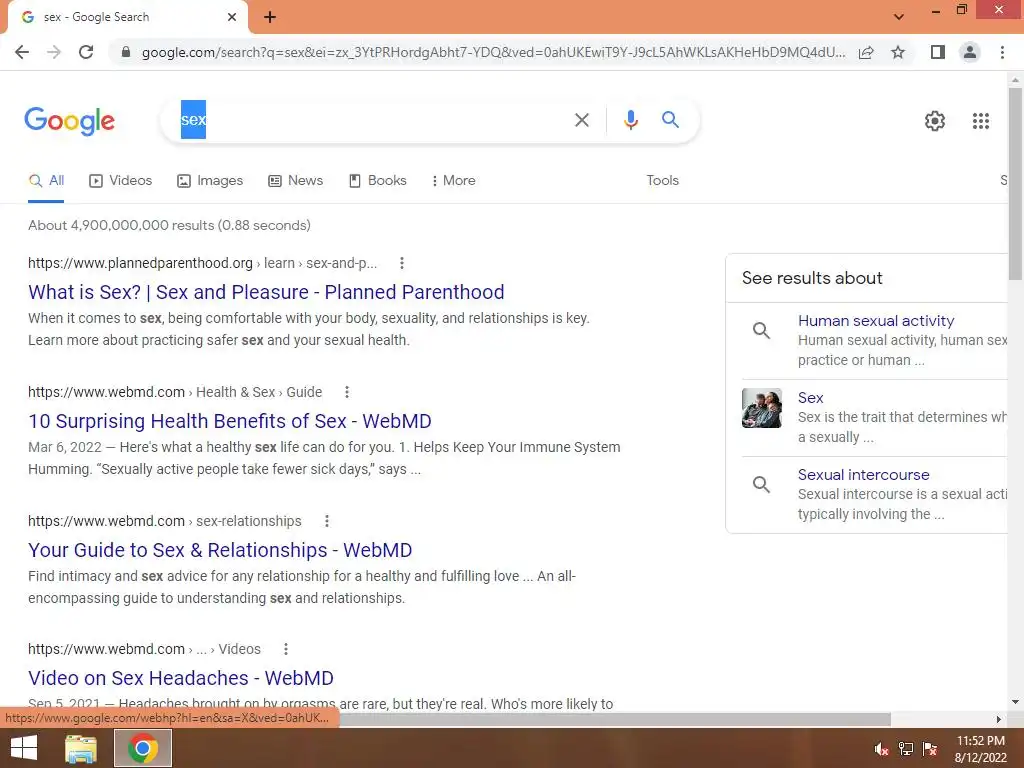Click the browser forward arrow
Screen dimensions: 1024x768
coord(54,52)
